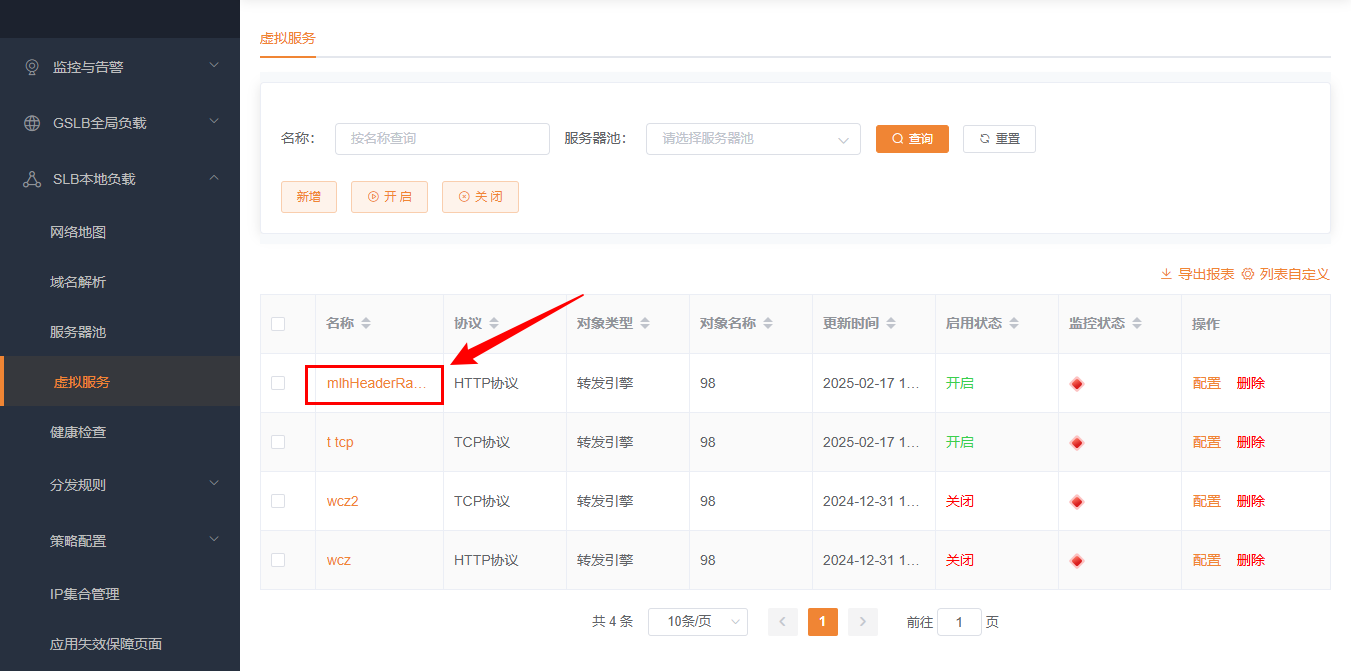This screenshot has width=1351, height=671.
Task: Click the 监控与告警 sidebar icon
Action: [x=32, y=67]
